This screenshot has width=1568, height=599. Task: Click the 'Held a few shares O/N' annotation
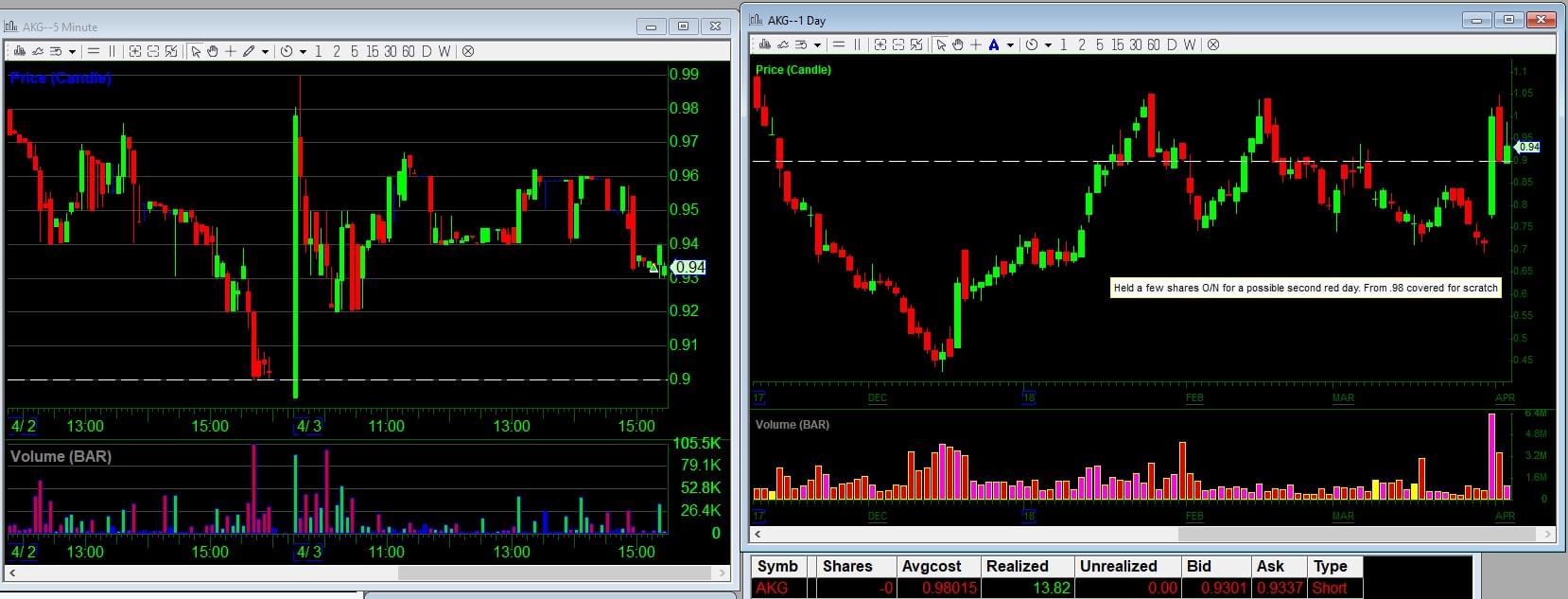coord(1306,288)
